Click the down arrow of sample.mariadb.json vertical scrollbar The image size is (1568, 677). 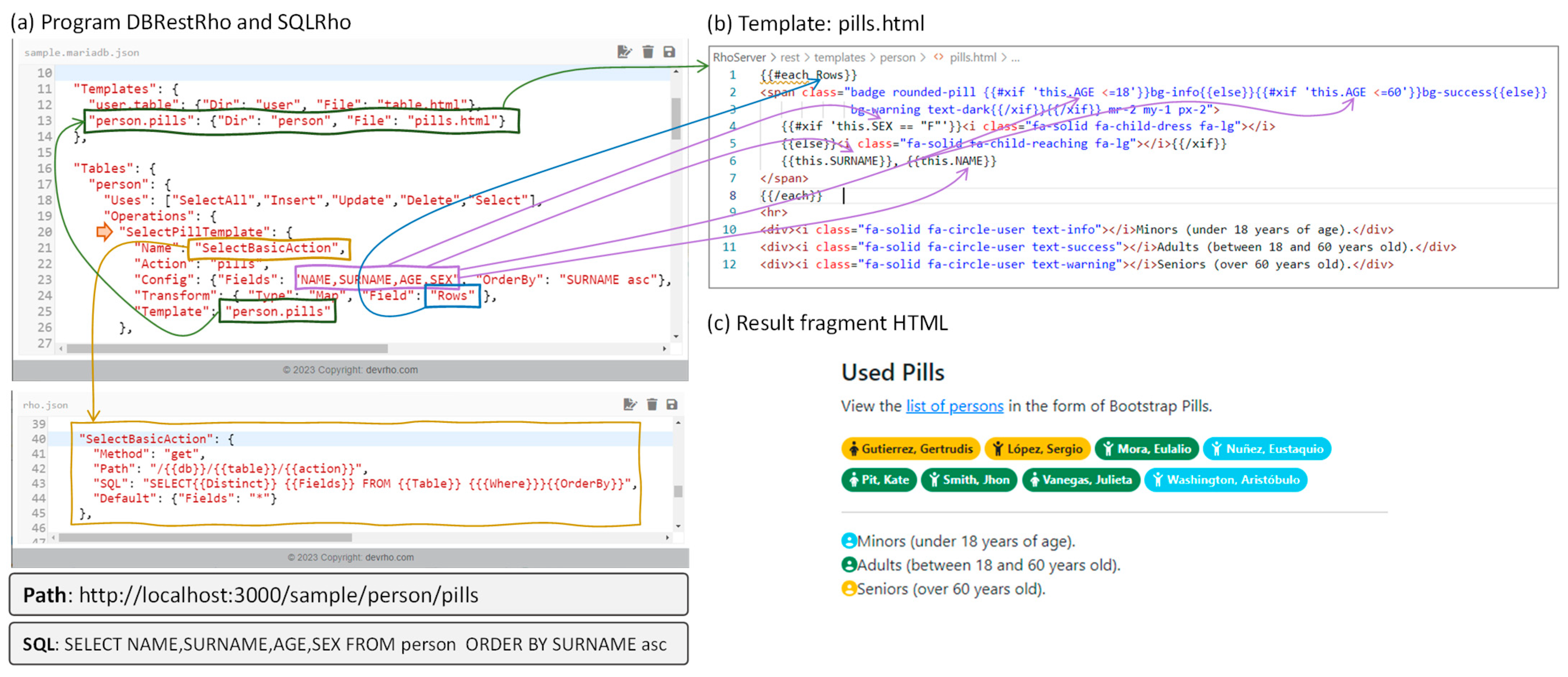[x=675, y=336]
